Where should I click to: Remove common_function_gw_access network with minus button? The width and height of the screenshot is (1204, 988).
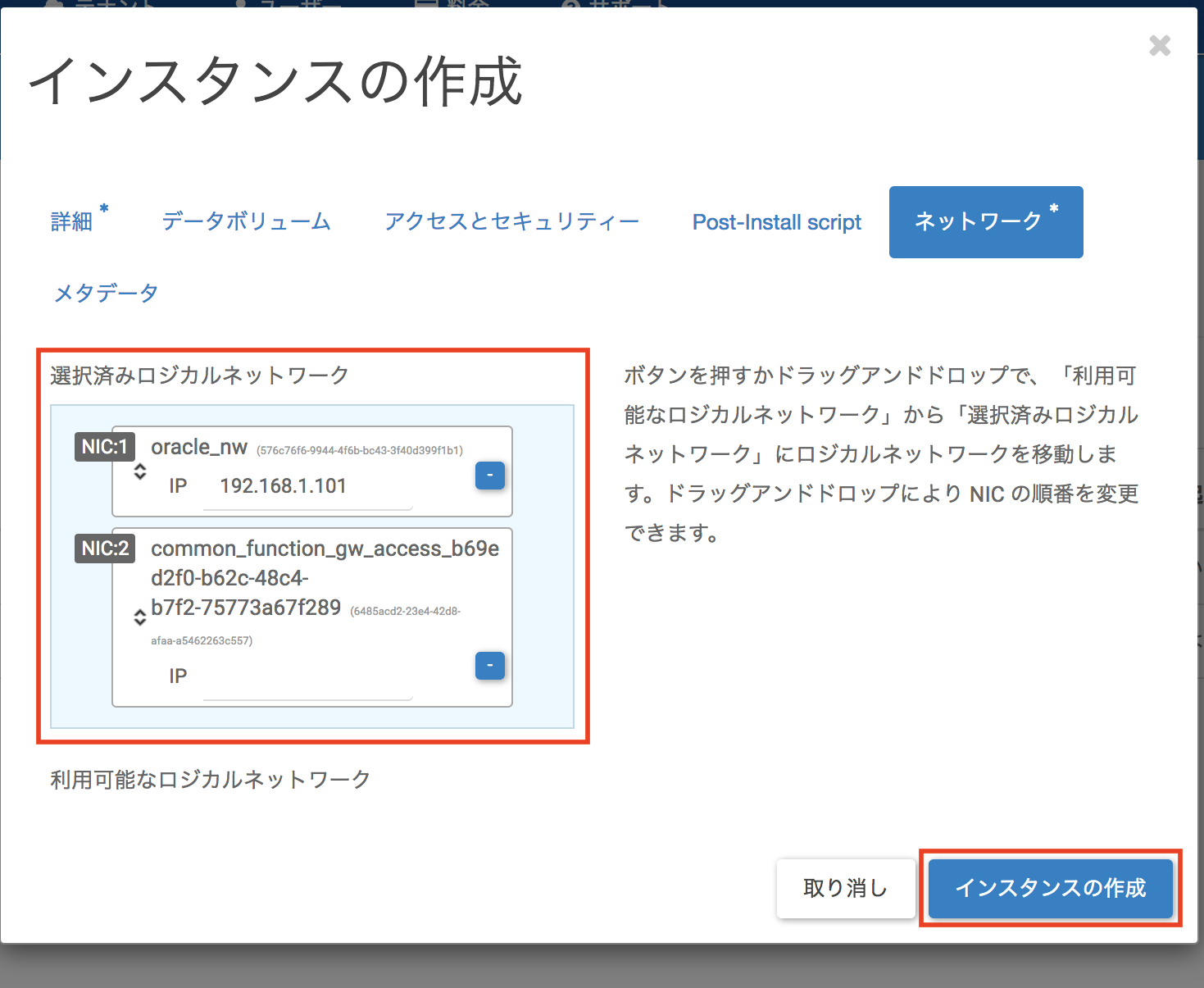click(489, 666)
